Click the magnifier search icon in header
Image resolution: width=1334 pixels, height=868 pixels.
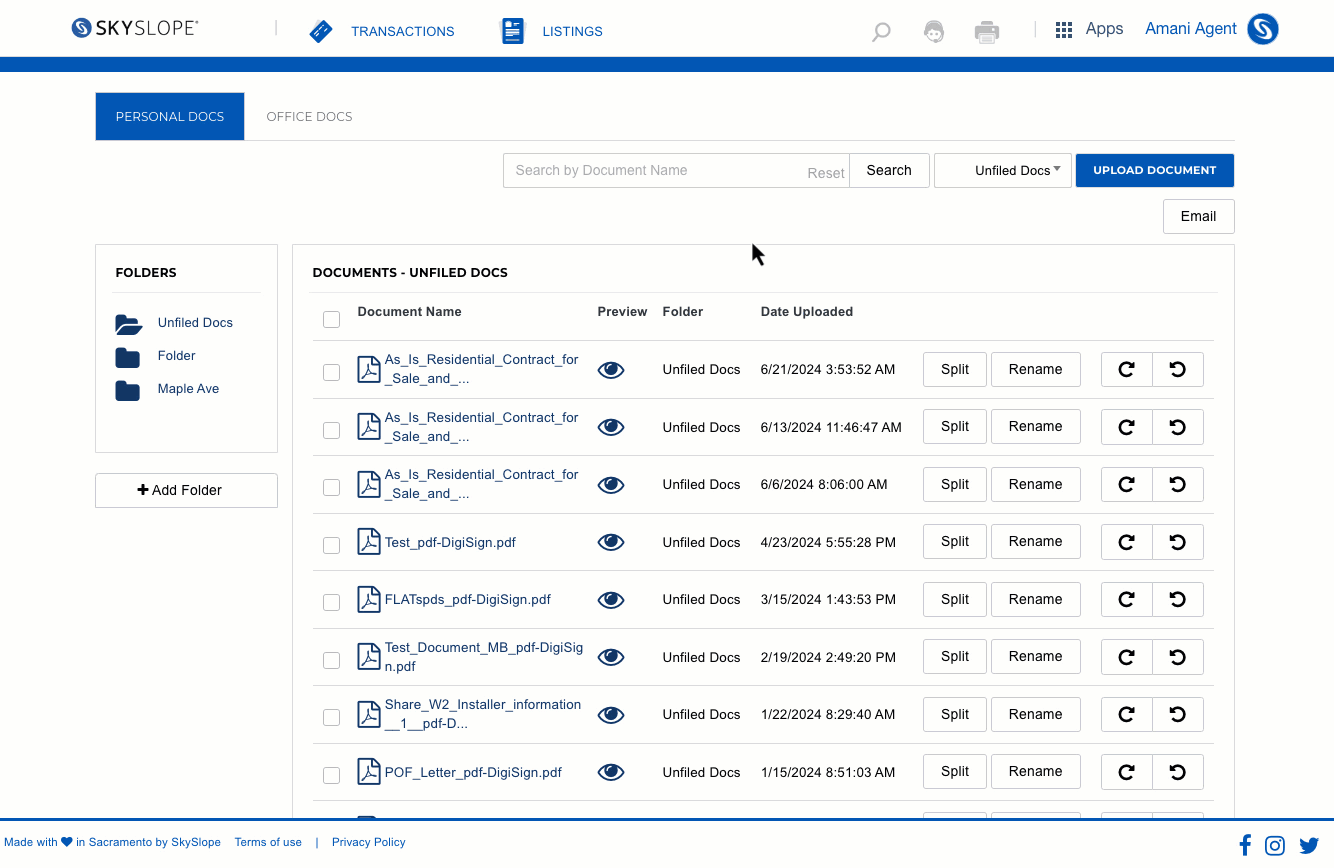click(881, 32)
